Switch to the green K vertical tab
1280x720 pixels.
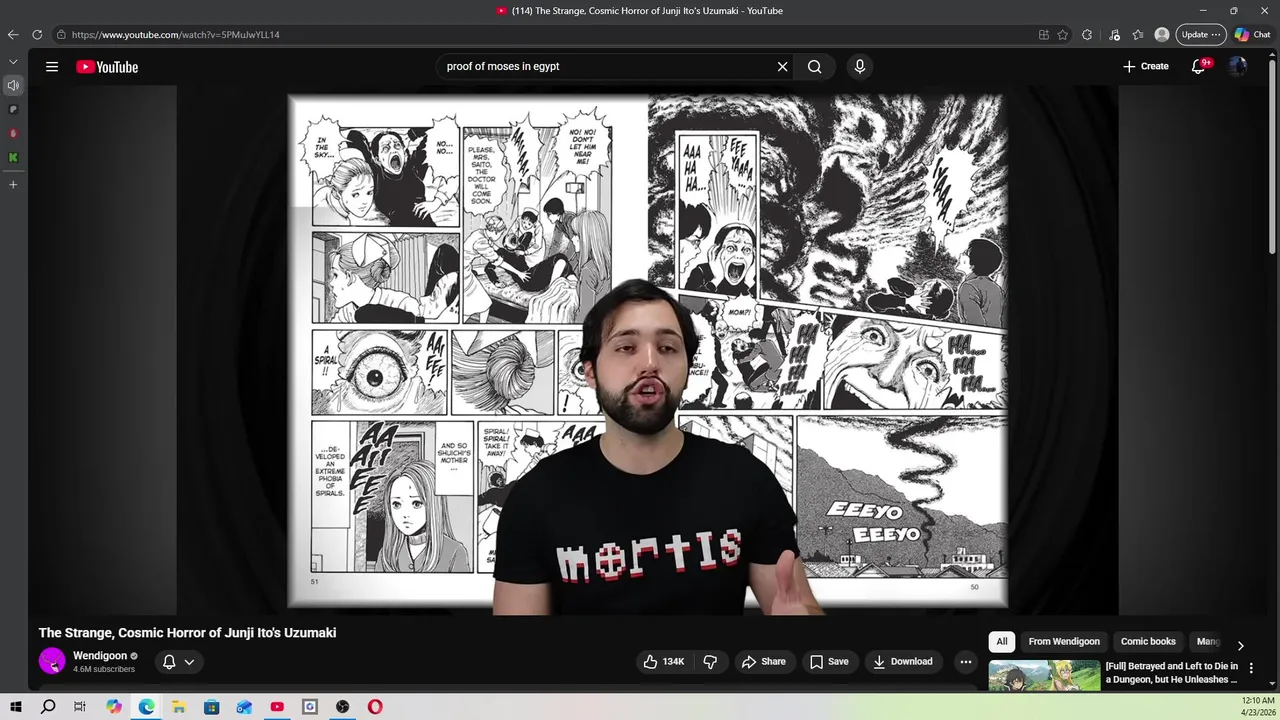13,157
